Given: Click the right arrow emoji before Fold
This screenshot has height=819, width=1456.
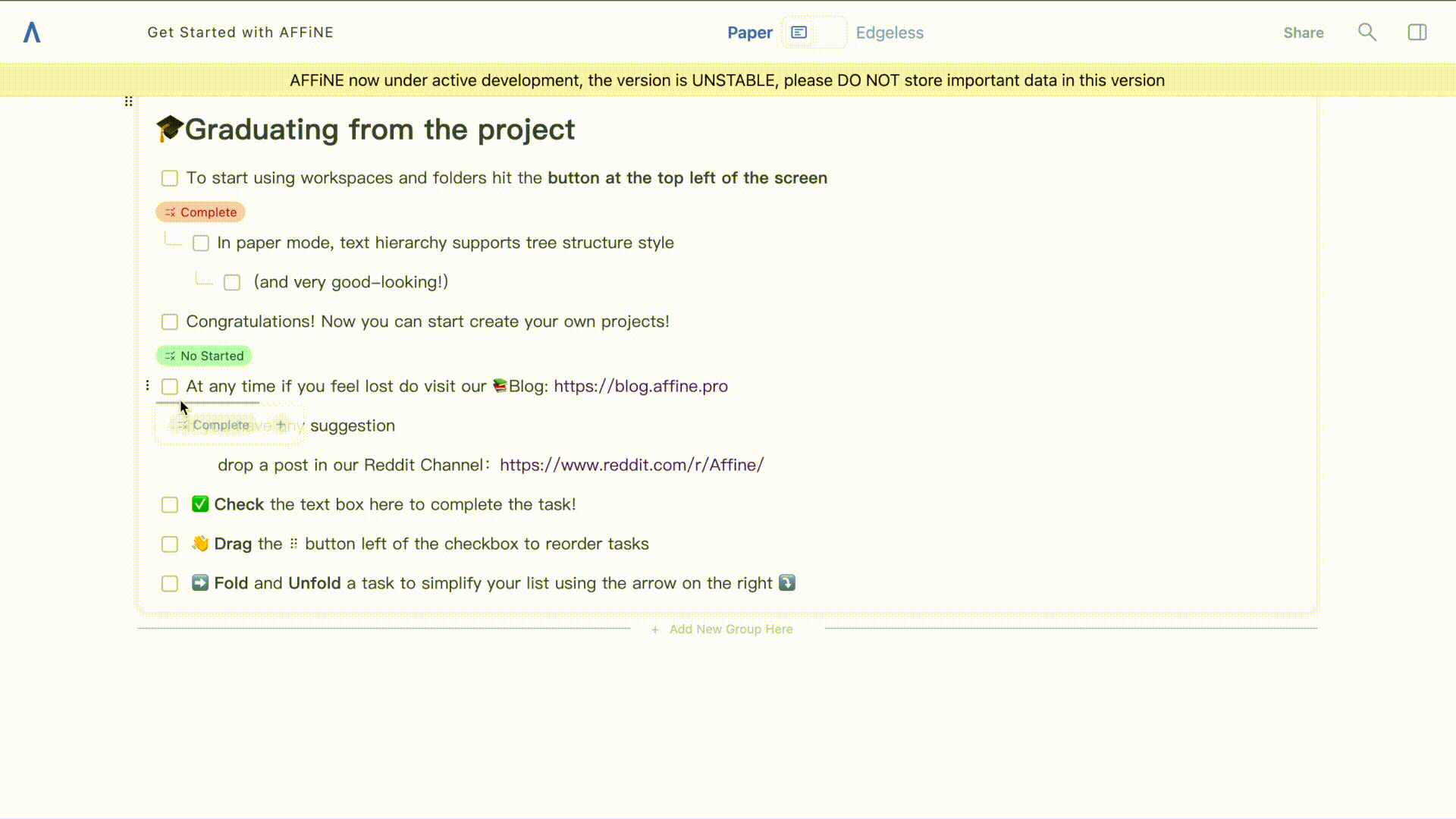Looking at the screenshot, I should pyautogui.click(x=200, y=583).
